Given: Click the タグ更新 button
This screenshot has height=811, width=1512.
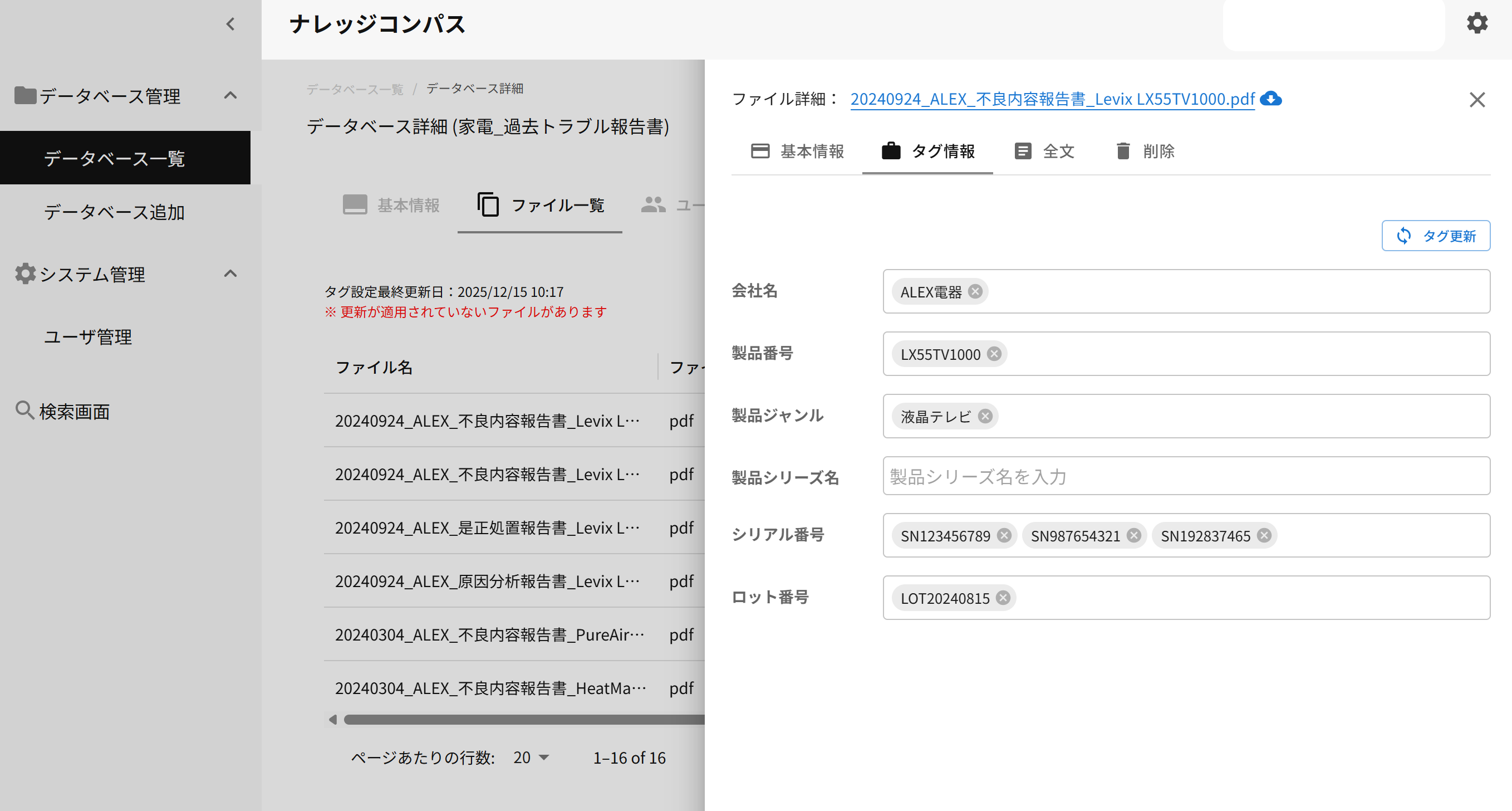Looking at the screenshot, I should [1435, 236].
